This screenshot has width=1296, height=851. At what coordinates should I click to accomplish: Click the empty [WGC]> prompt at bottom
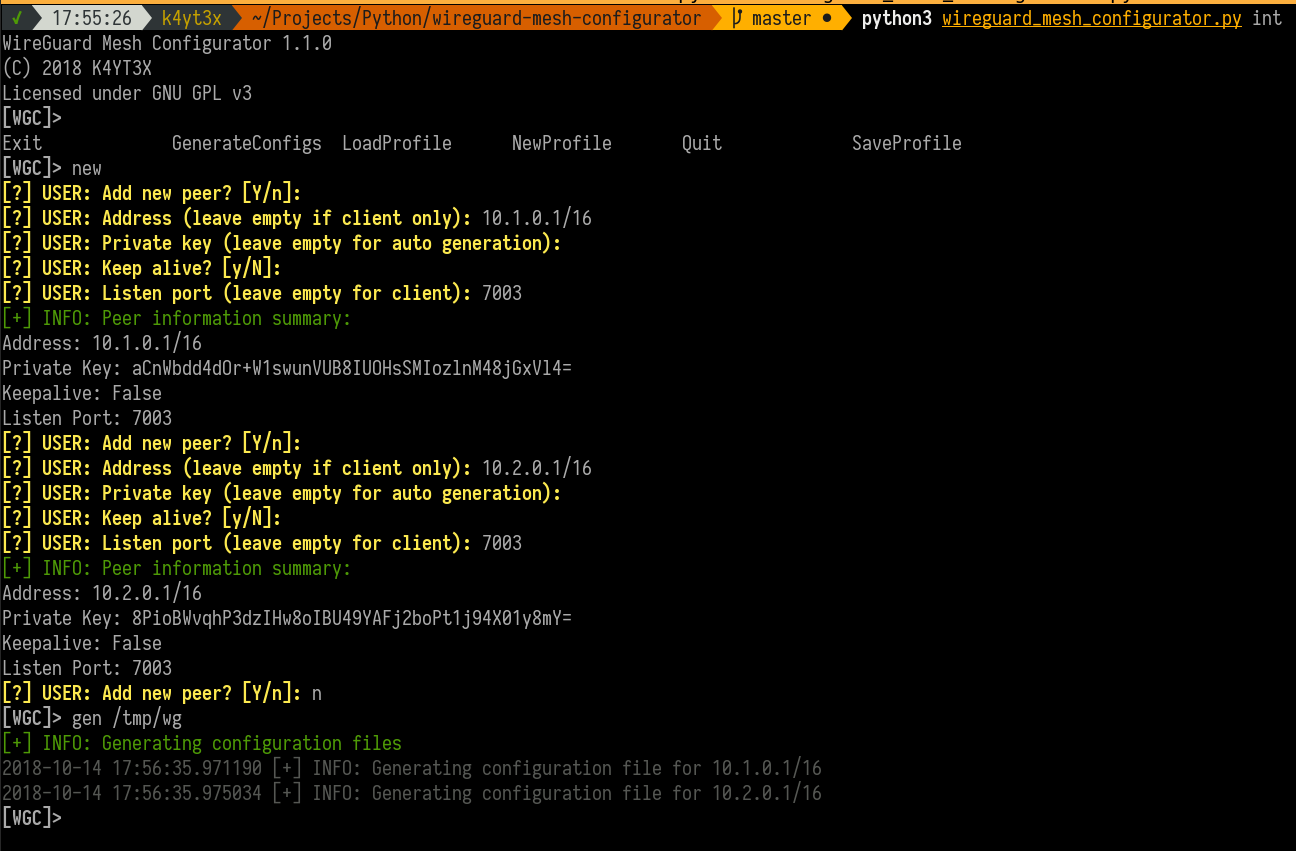coord(32,818)
